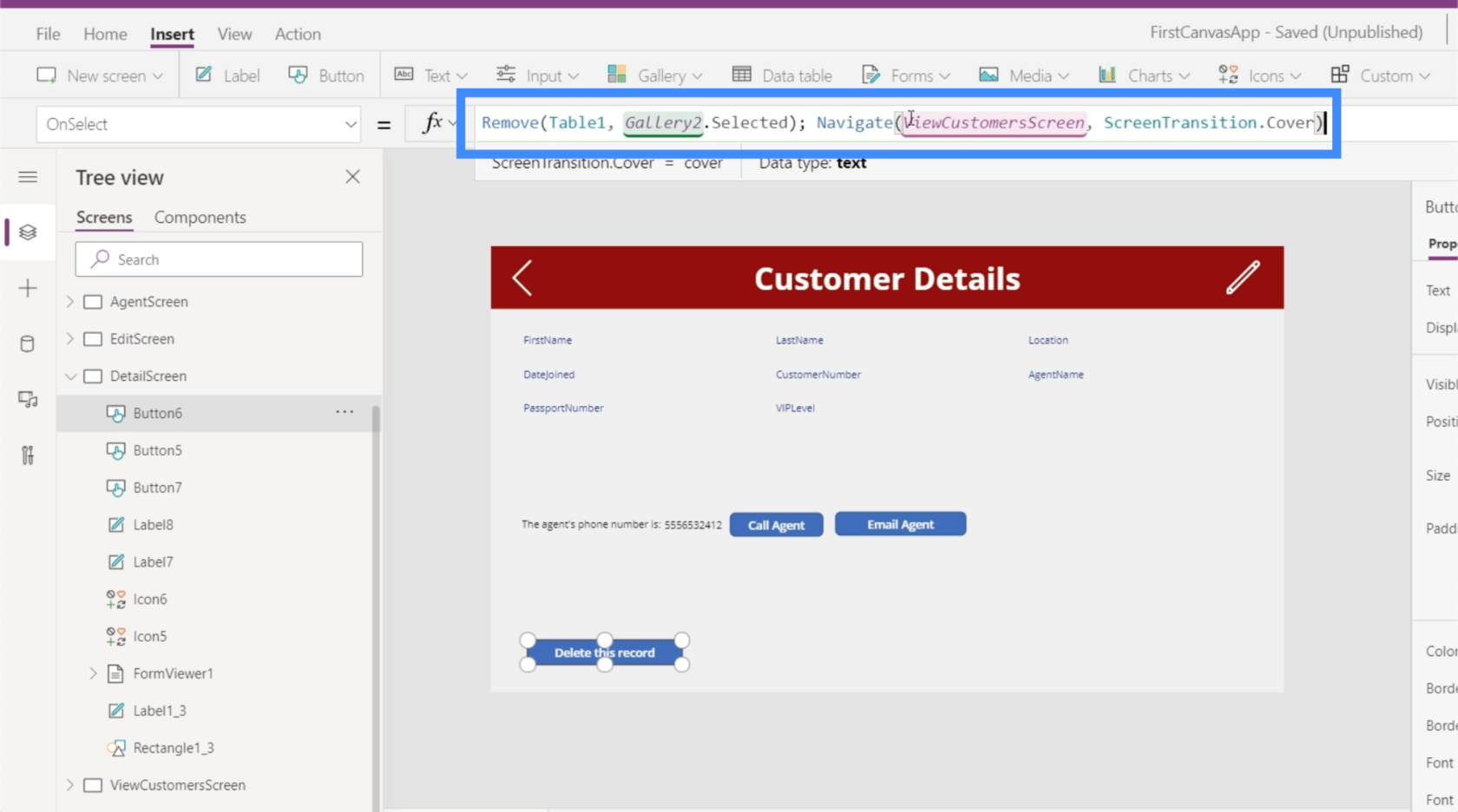Switch to the Screens tab in Tree view

pyautogui.click(x=104, y=217)
